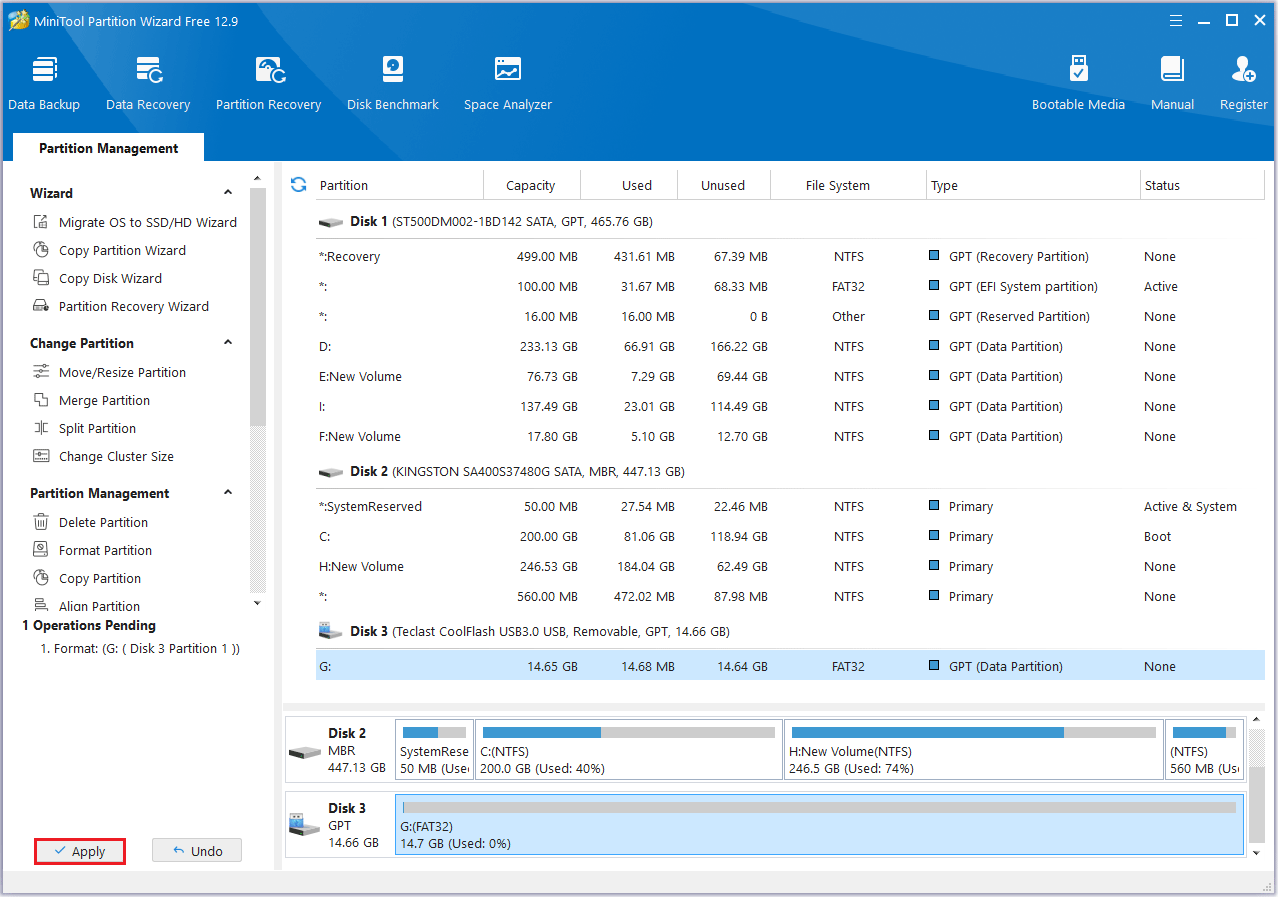Select the 560.00 MB primary partition row

(x=790, y=596)
